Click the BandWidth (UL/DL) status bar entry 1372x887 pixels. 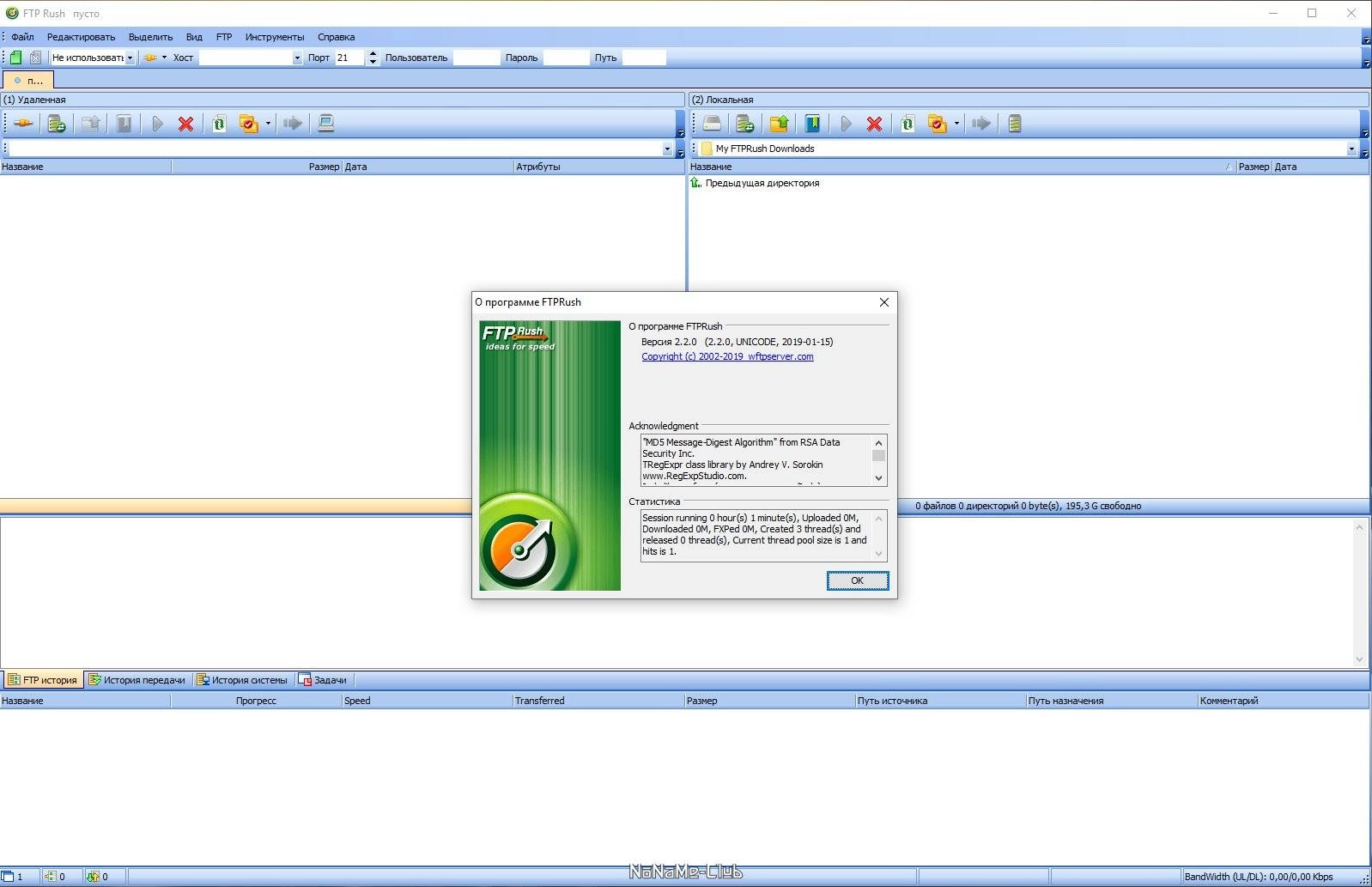click(1259, 877)
